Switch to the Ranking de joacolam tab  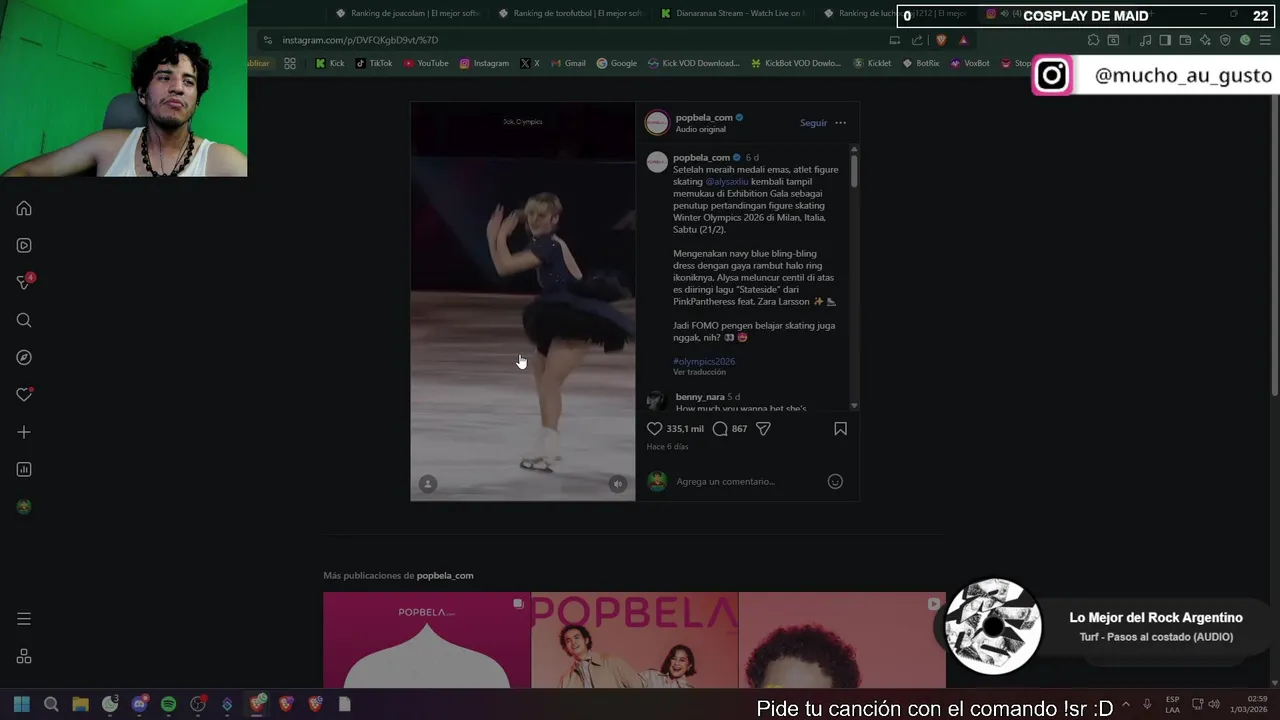(408, 14)
